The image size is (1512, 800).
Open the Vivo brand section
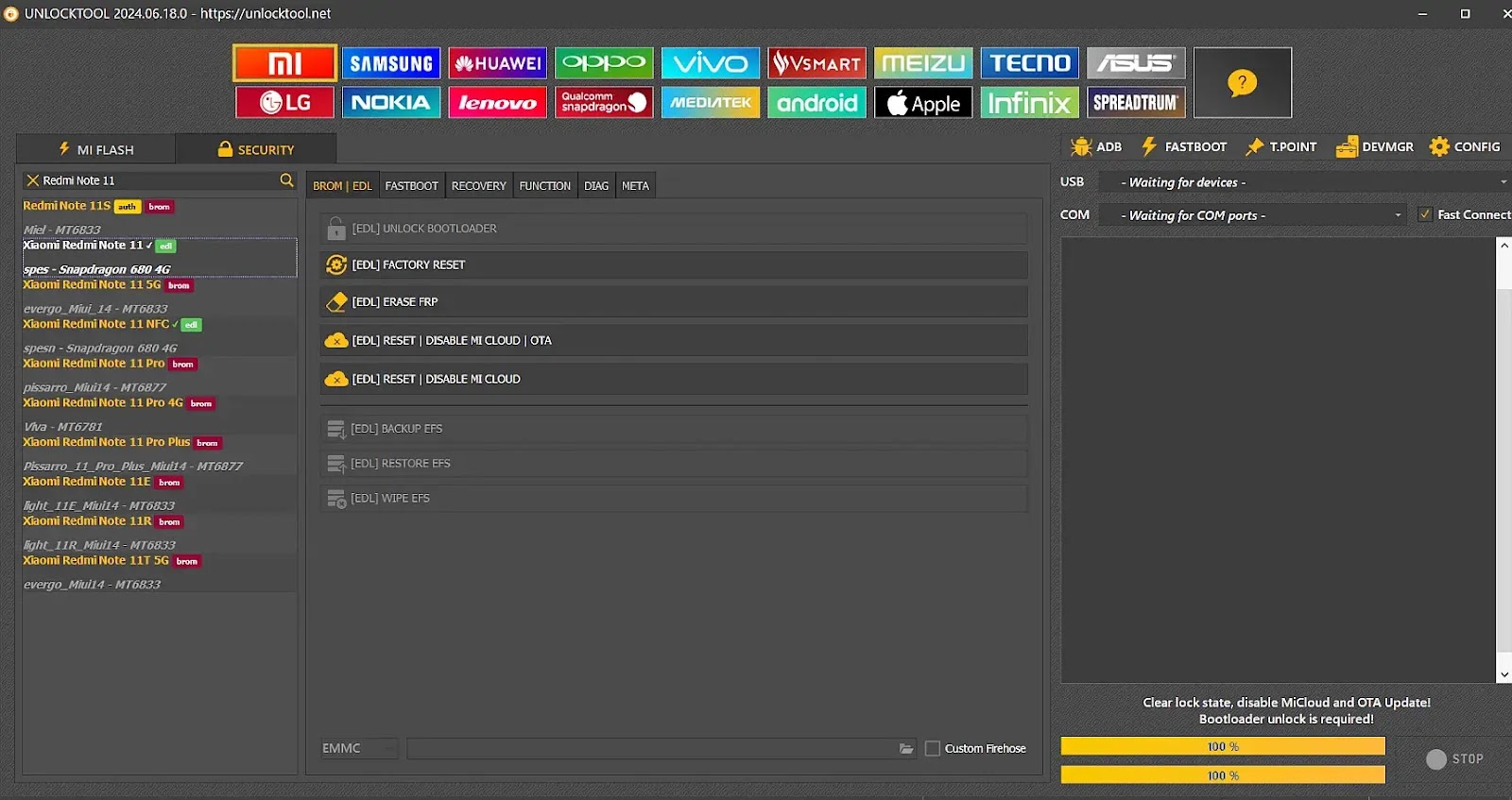click(x=711, y=63)
